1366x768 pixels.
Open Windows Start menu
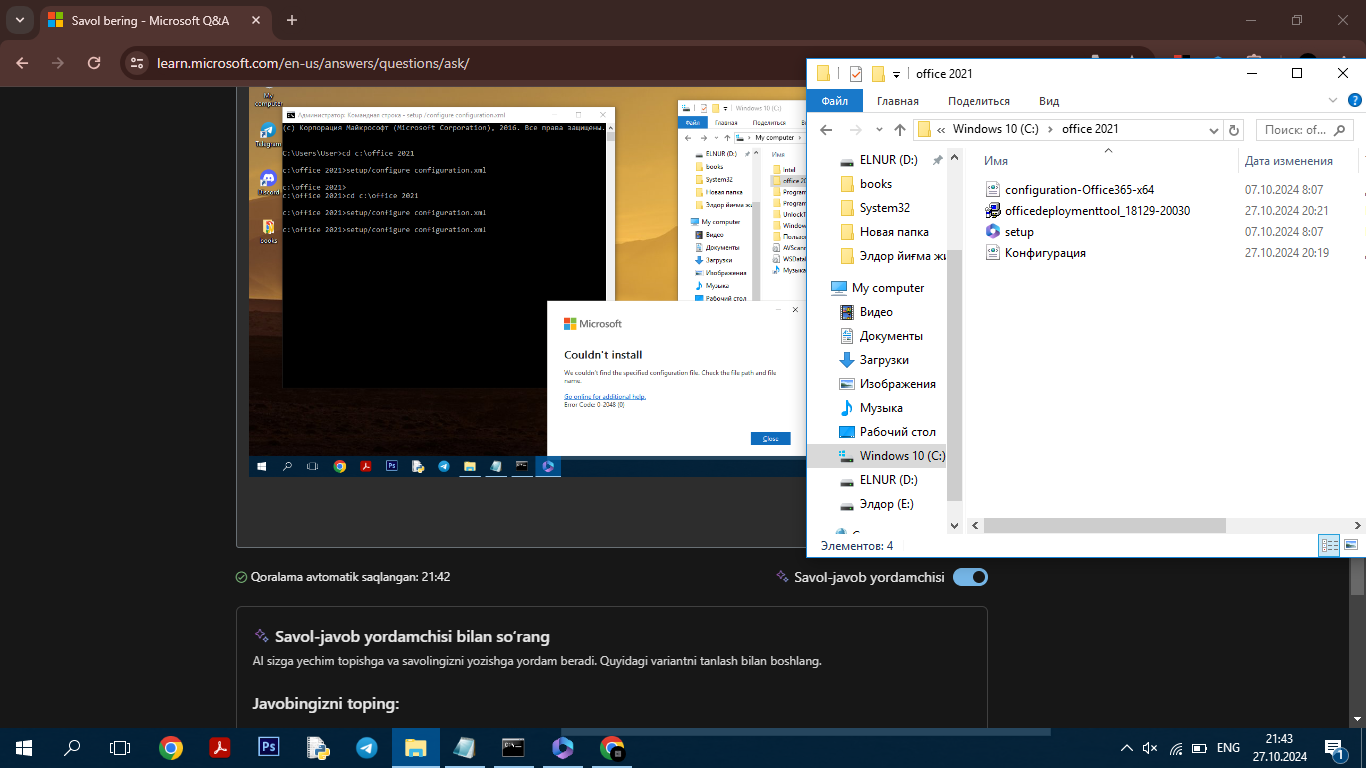24,747
